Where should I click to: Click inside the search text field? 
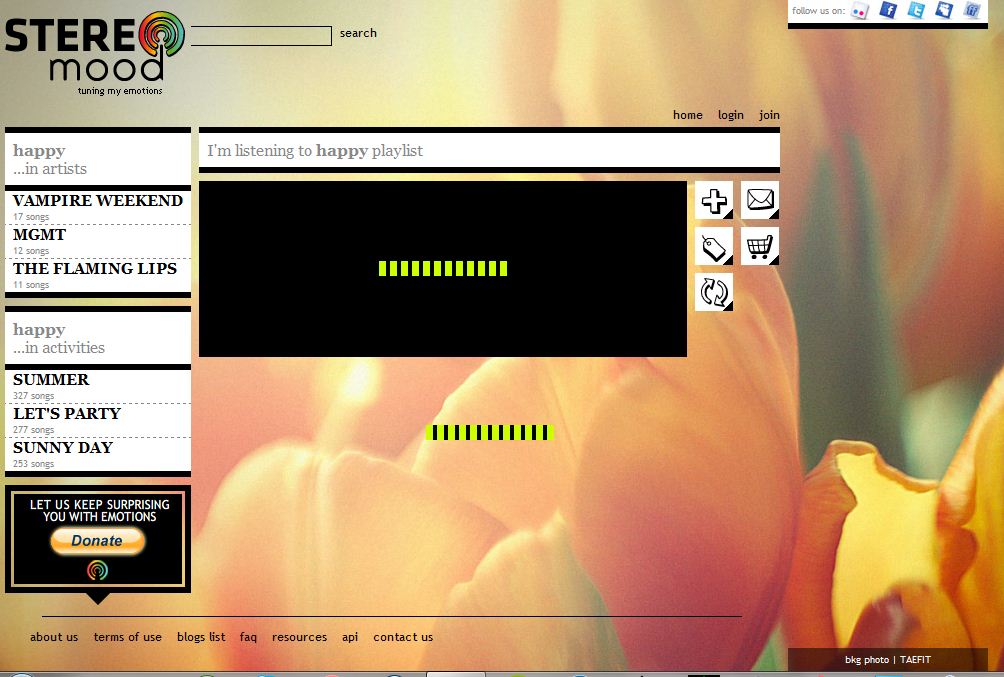pos(261,36)
